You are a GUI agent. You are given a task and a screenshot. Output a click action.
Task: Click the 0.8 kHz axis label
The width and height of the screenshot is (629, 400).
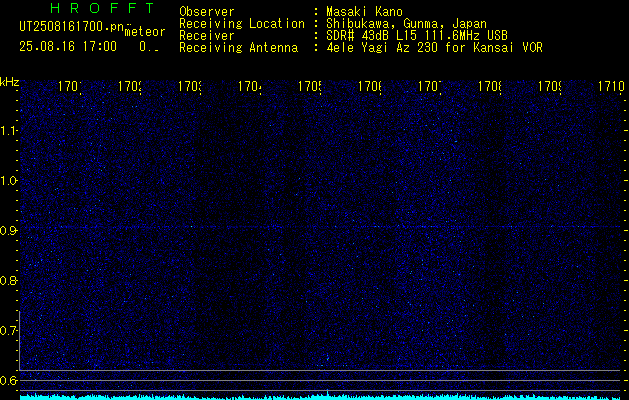pos(8,280)
